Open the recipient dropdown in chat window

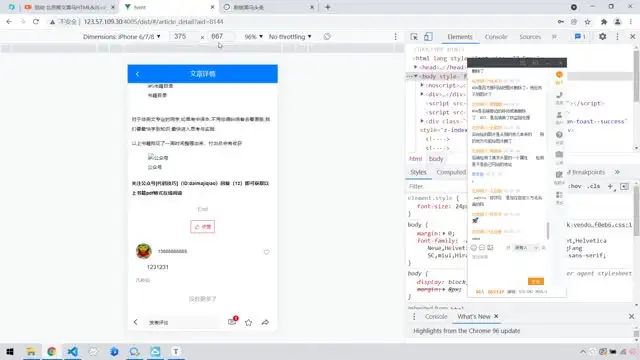(526, 248)
